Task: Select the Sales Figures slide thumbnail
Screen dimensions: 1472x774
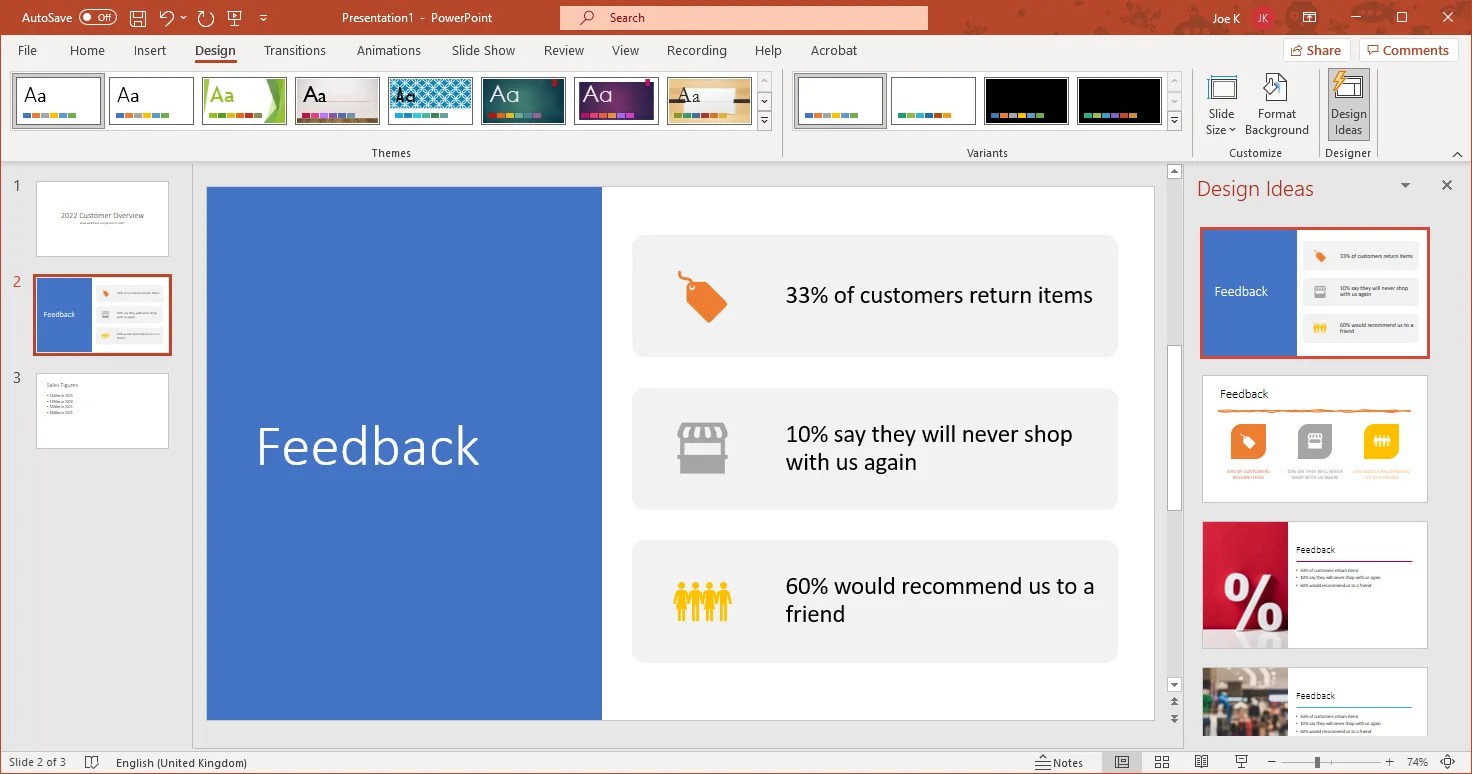Action: pos(102,410)
